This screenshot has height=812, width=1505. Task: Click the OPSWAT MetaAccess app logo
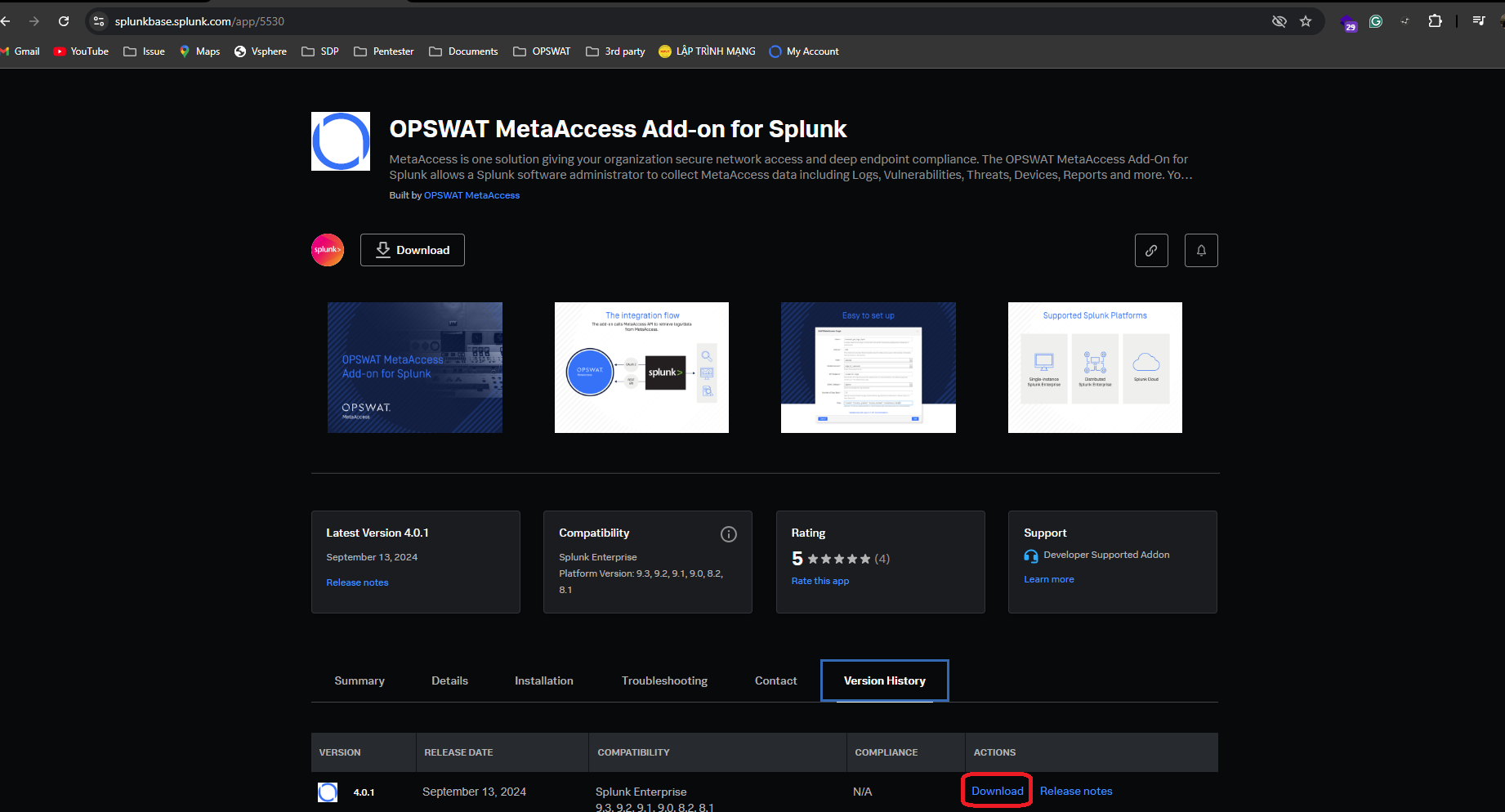point(341,141)
